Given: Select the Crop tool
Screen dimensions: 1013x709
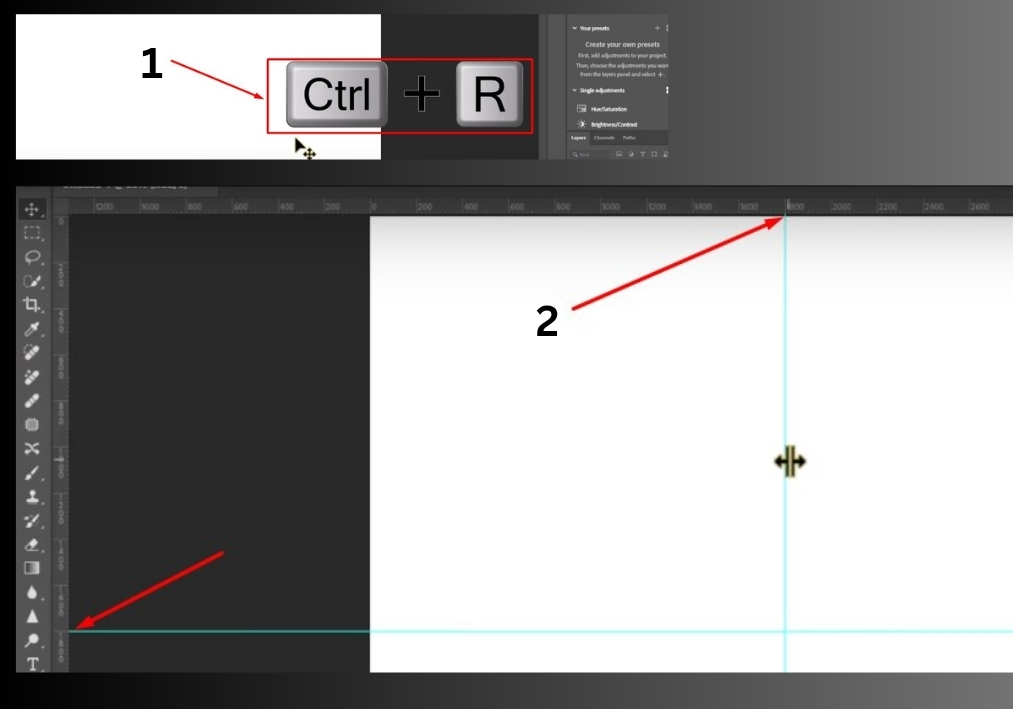Looking at the screenshot, I should [x=32, y=304].
